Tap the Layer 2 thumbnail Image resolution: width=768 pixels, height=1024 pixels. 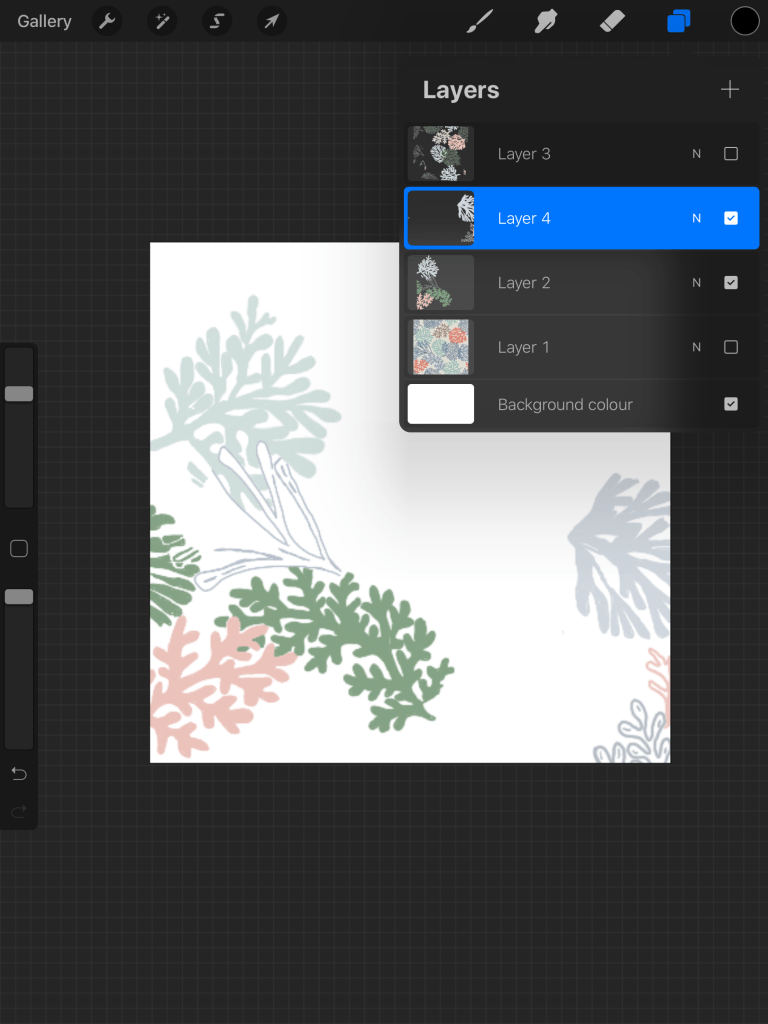(441, 283)
